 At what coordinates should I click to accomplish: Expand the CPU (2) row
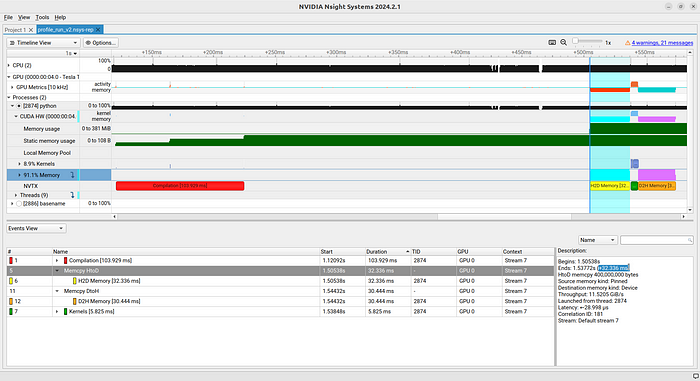click(x=8, y=65)
